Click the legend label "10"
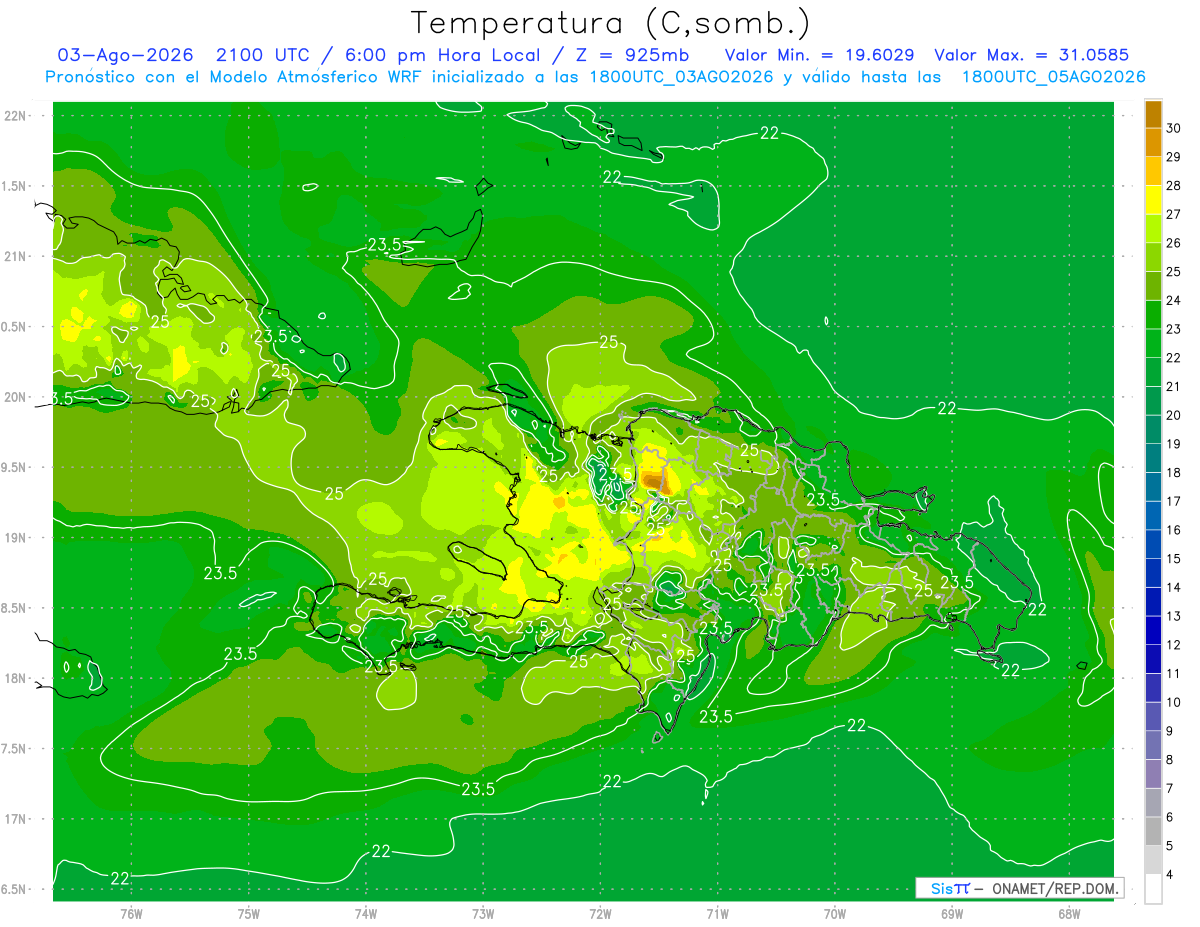 (1174, 702)
